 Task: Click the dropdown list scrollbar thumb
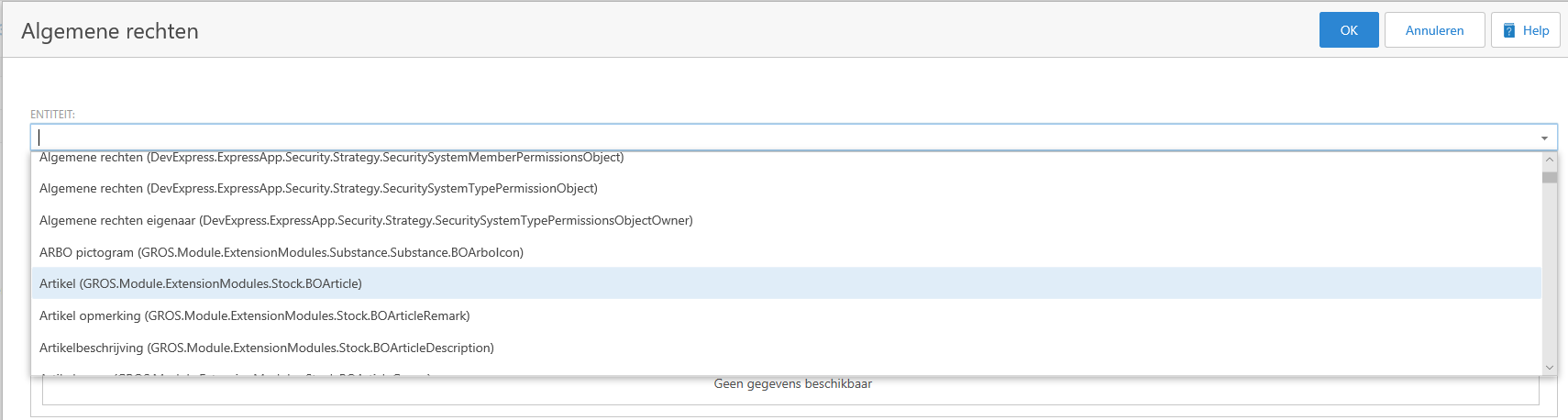1549,177
